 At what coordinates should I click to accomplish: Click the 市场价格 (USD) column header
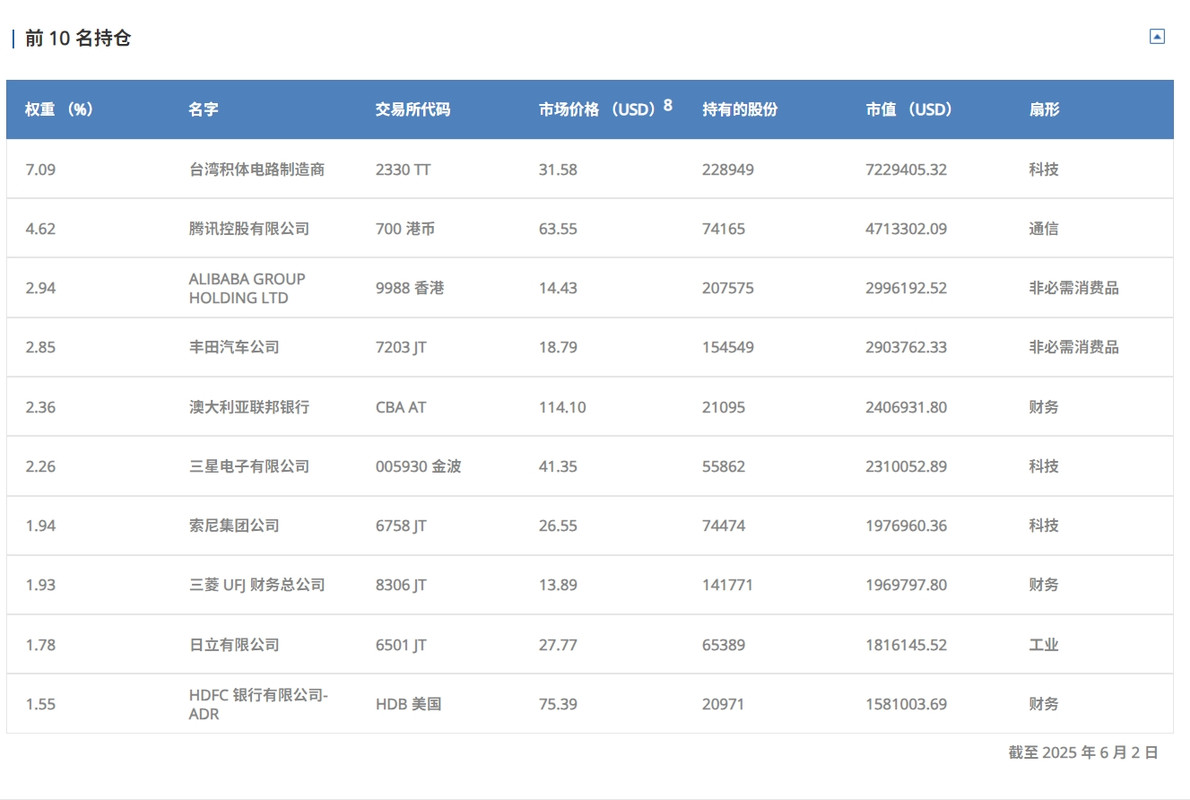[597, 109]
